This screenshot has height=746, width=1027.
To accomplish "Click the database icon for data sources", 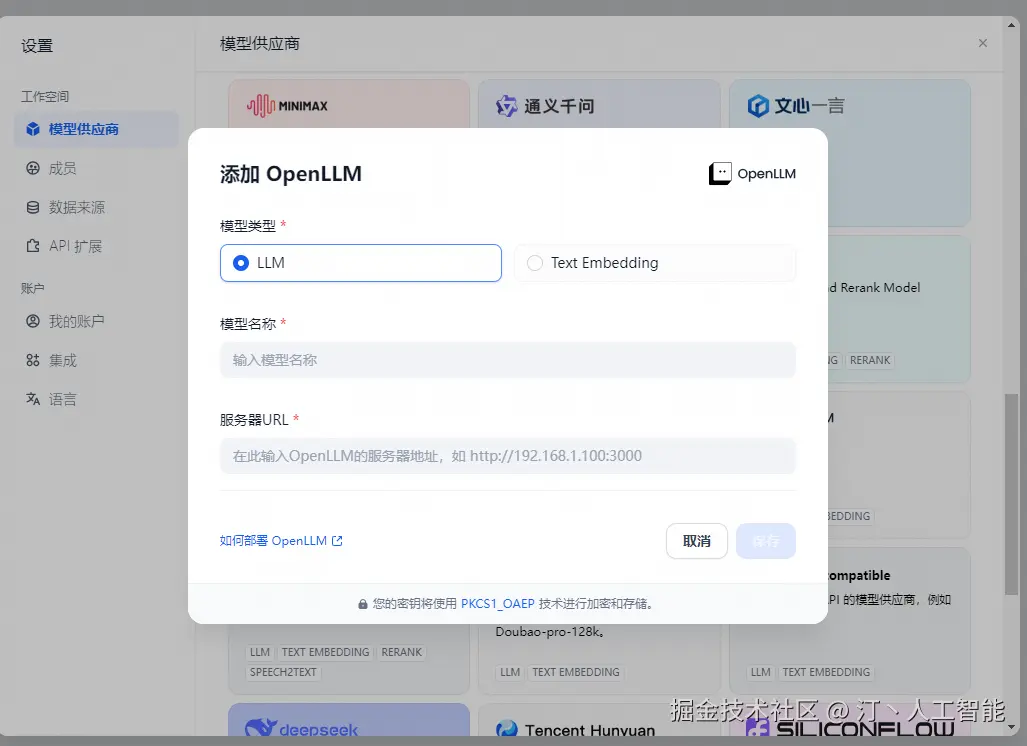I will point(33,208).
